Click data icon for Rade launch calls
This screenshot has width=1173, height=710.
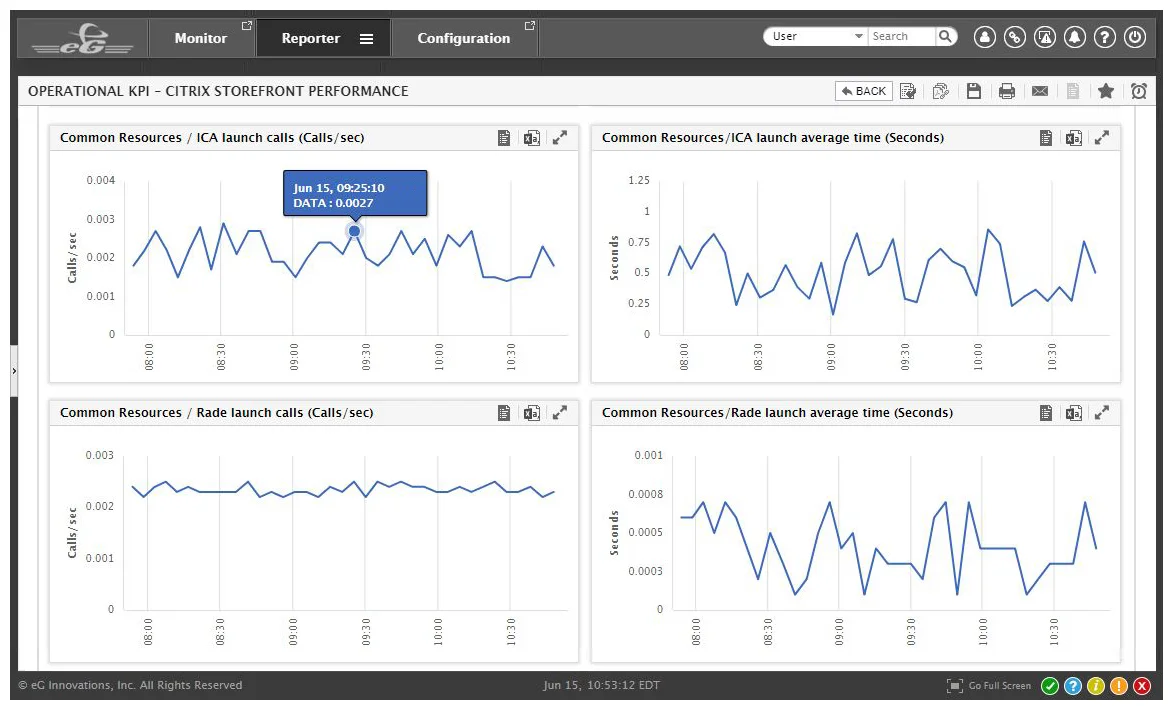[x=504, y=413]
